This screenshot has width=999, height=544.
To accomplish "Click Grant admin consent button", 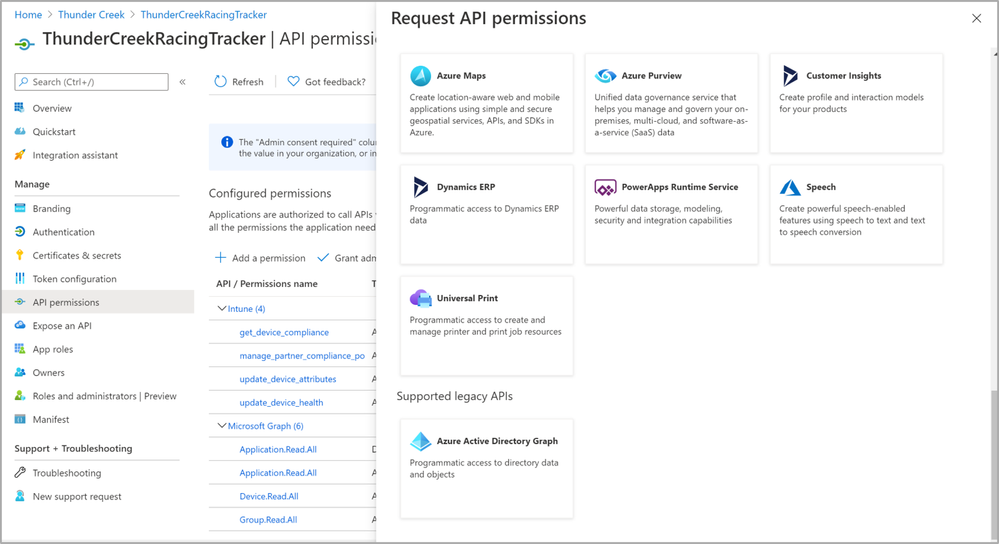I will [x=347, y=258].
